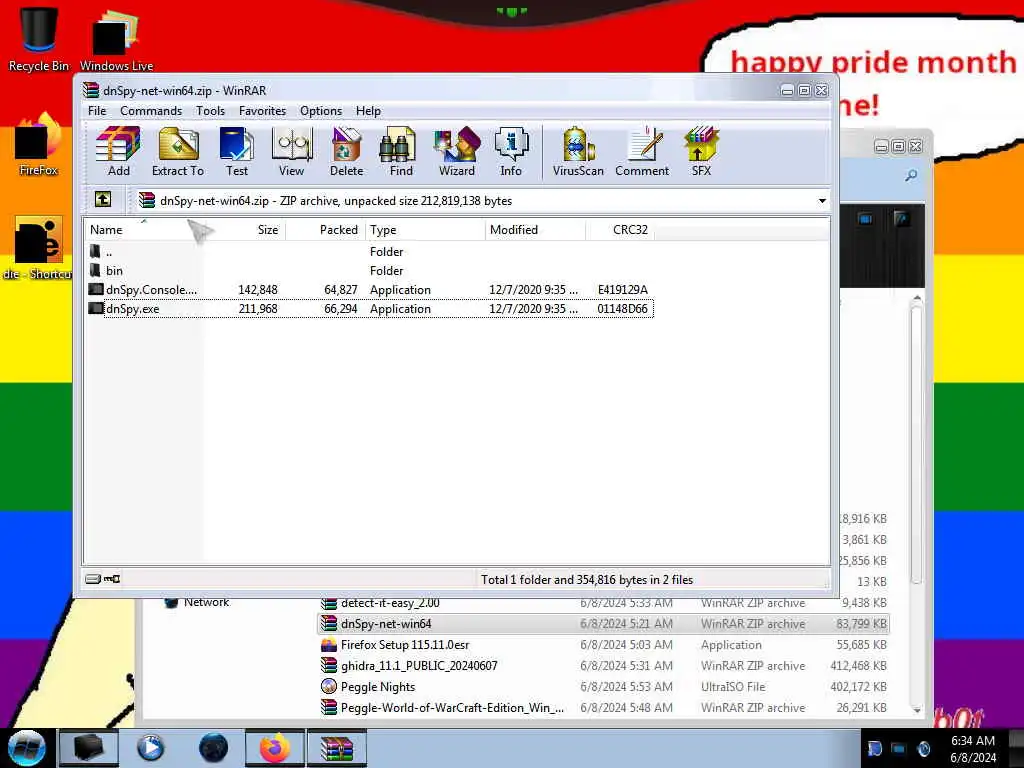Go up one level with the up-arrow icon
This screenshot has height=768, width=1024.
(103, 200)
